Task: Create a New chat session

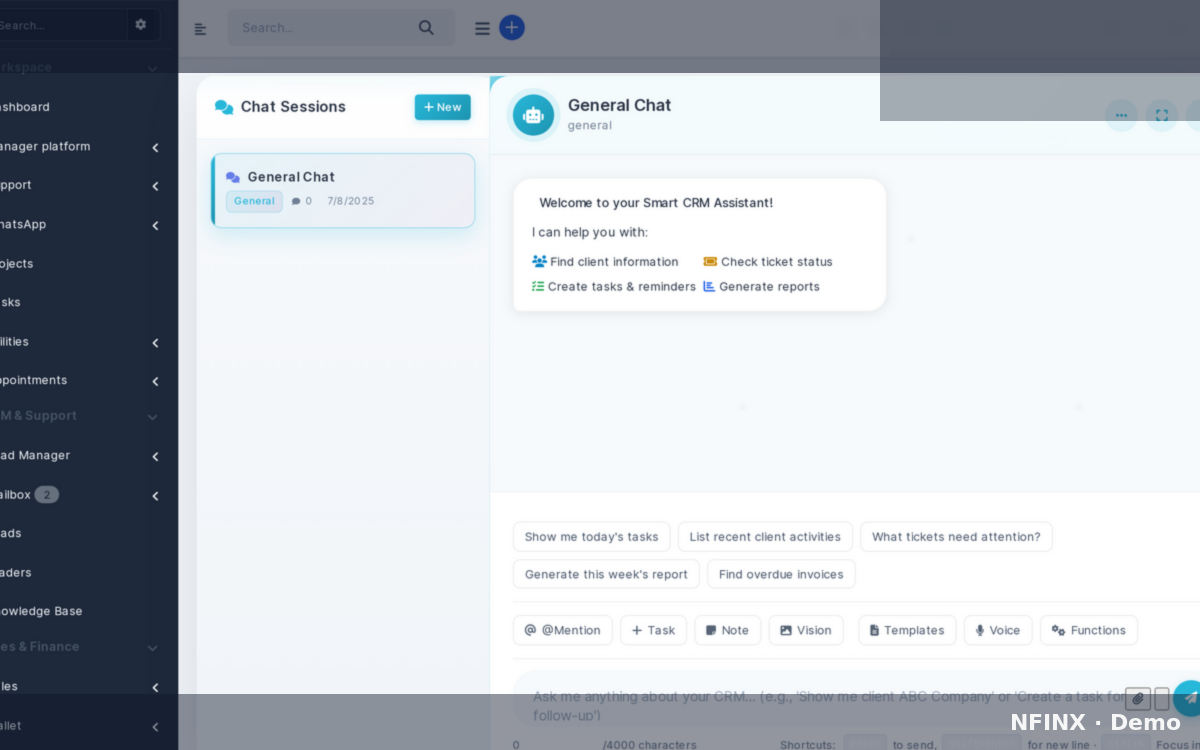Action: coord(442,107)
